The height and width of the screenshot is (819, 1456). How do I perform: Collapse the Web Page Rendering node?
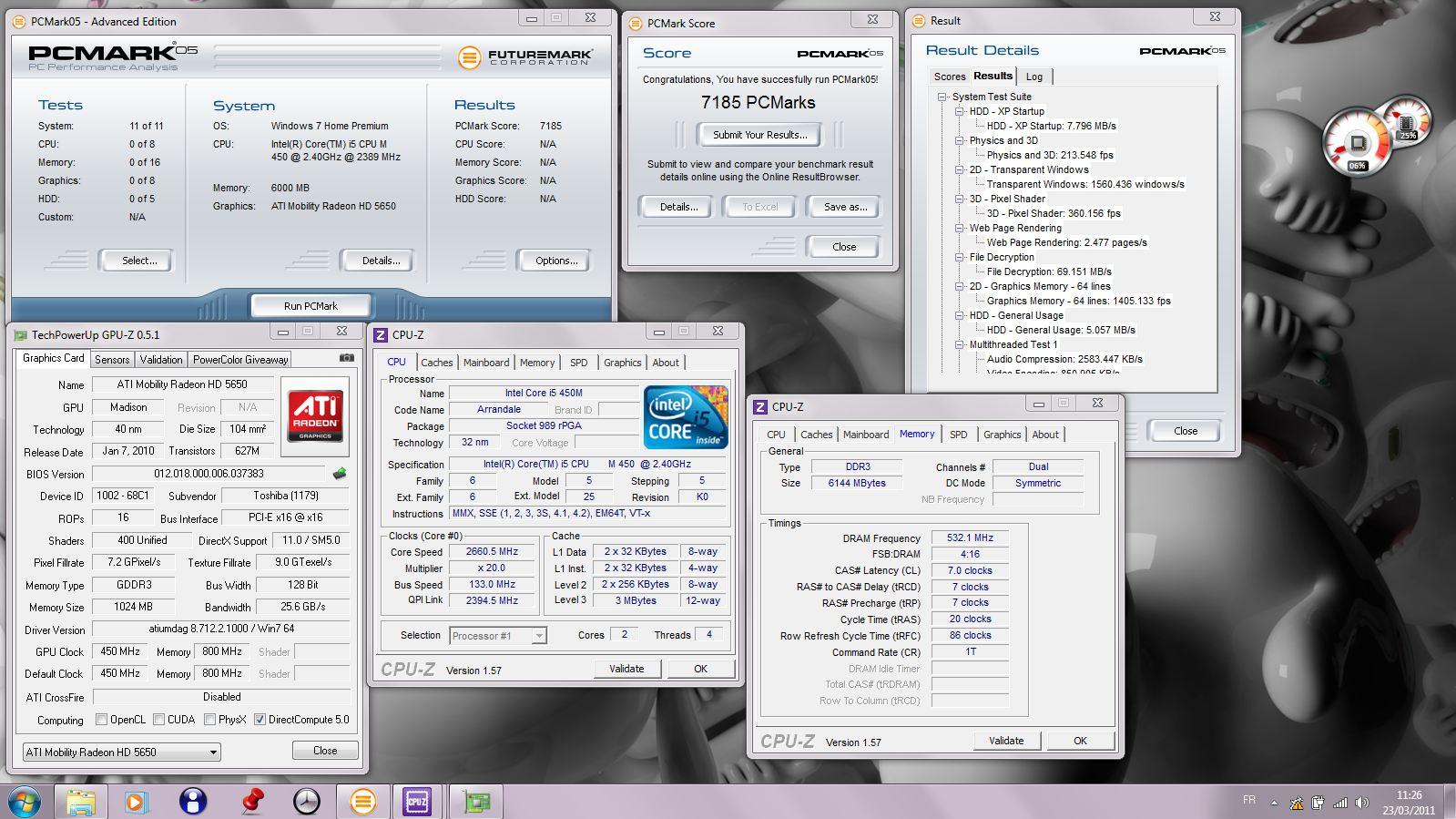[960, 228]
